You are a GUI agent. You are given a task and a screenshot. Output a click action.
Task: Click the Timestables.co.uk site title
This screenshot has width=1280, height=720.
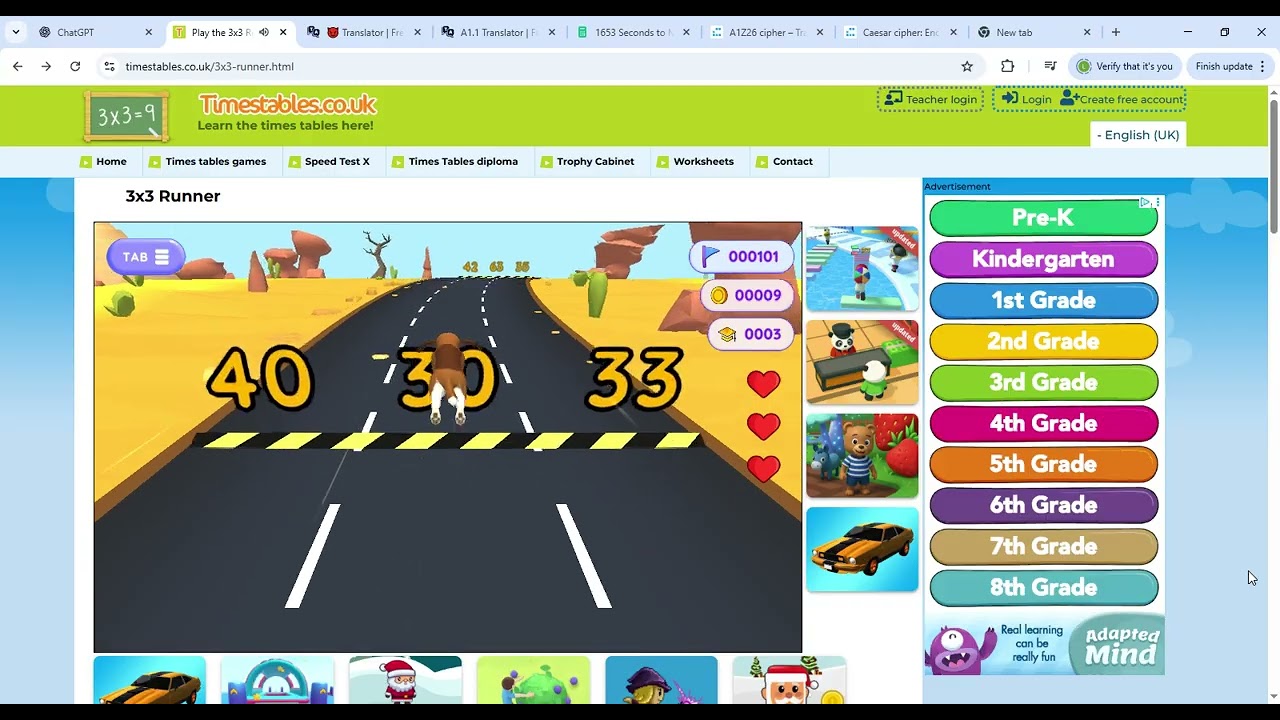[287, 104]
